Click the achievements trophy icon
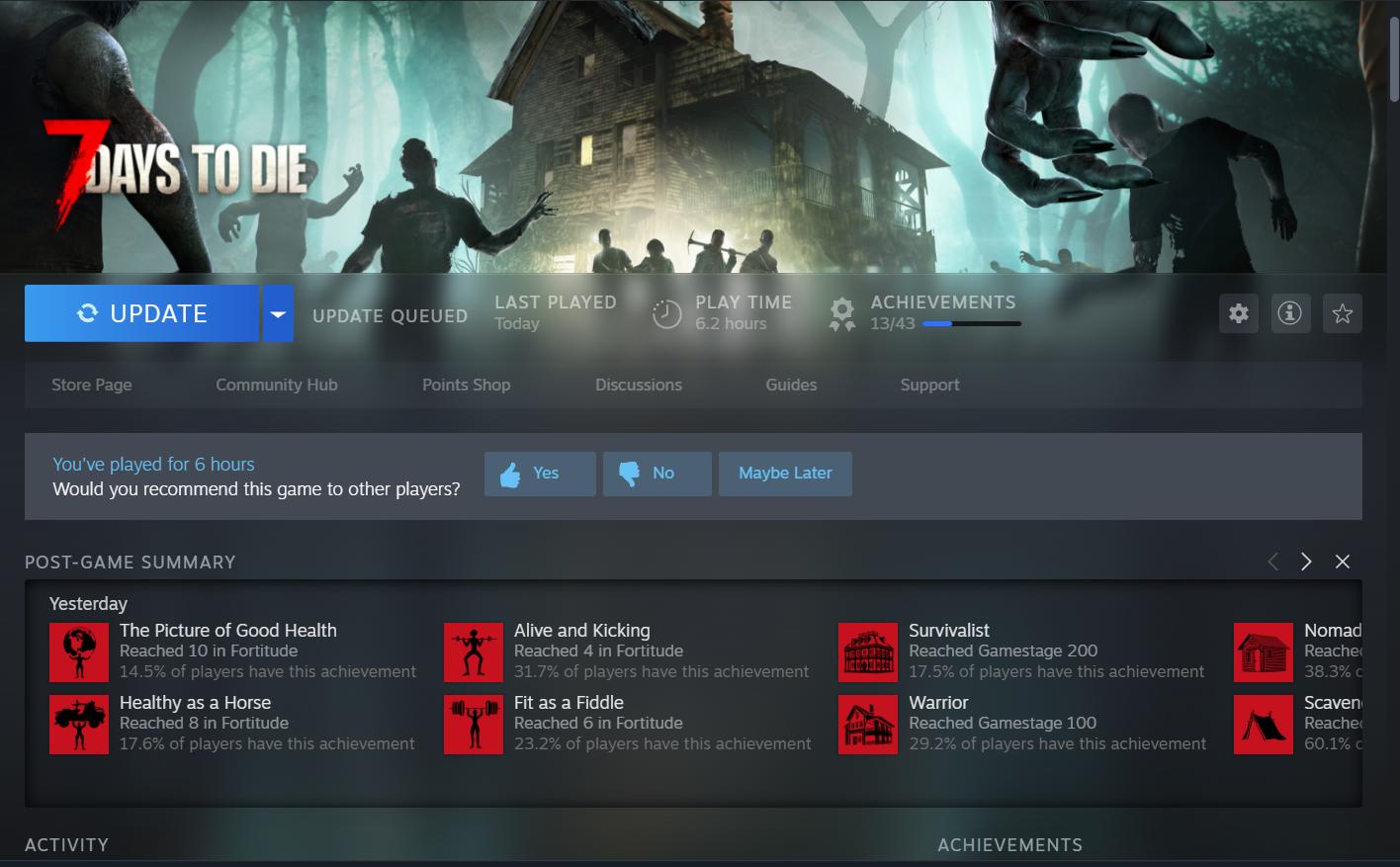This screenshot has height=867, width=1400. click(x=841, y=313)
